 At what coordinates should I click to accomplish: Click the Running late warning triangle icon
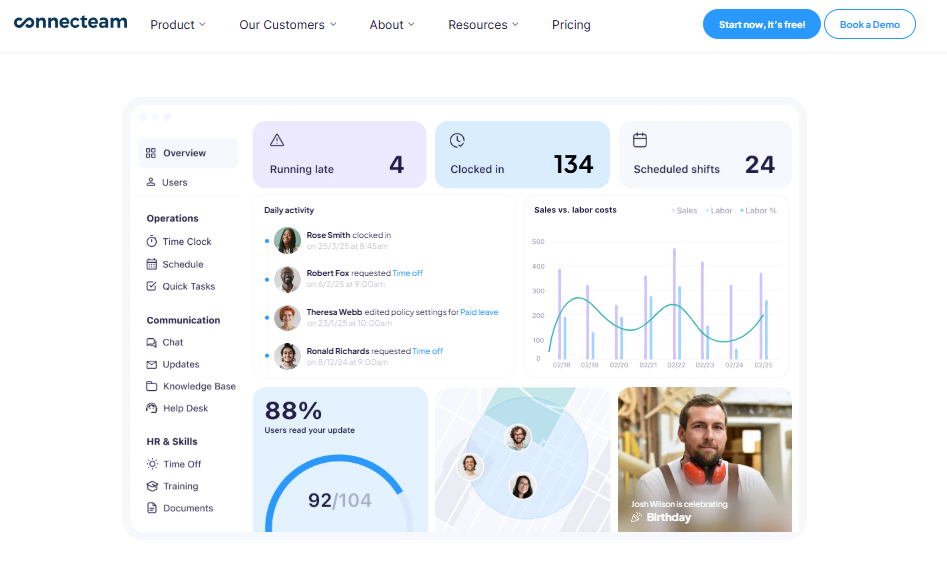point(277,140)
